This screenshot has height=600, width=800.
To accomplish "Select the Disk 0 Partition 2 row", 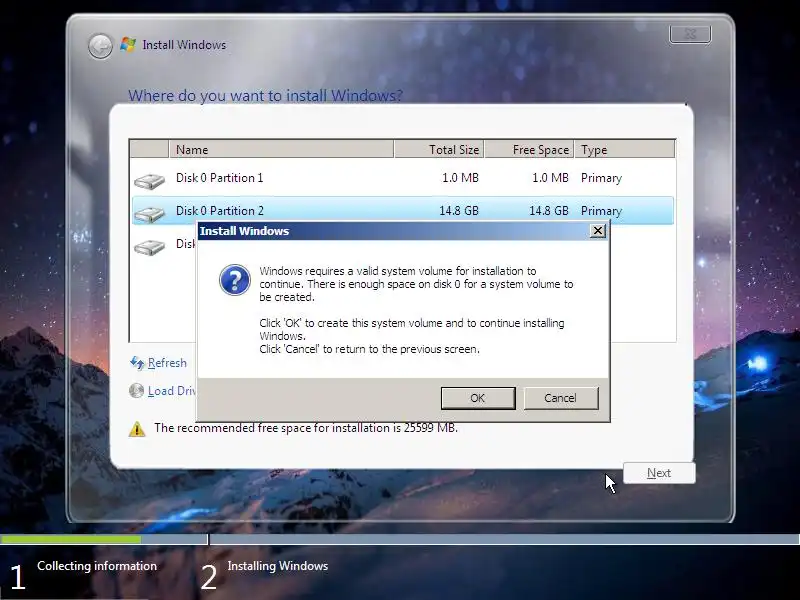I will click(x=403, y=210).
